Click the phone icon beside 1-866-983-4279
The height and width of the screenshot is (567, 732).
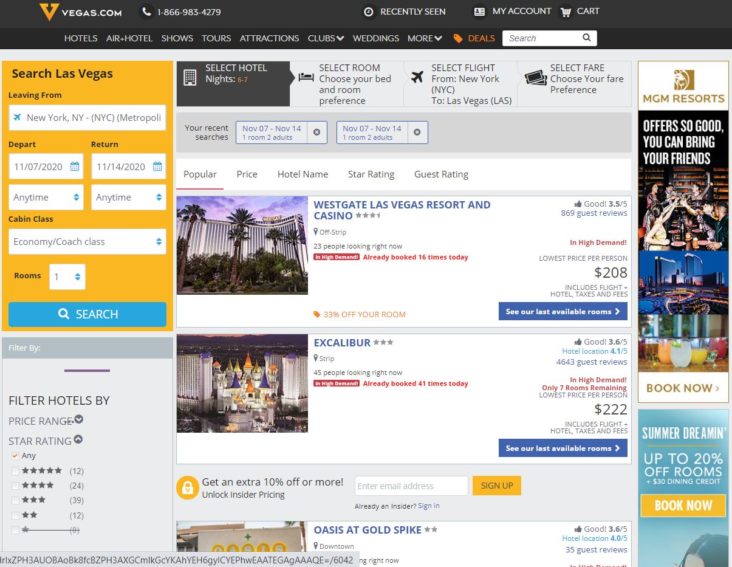click(147, 12)
